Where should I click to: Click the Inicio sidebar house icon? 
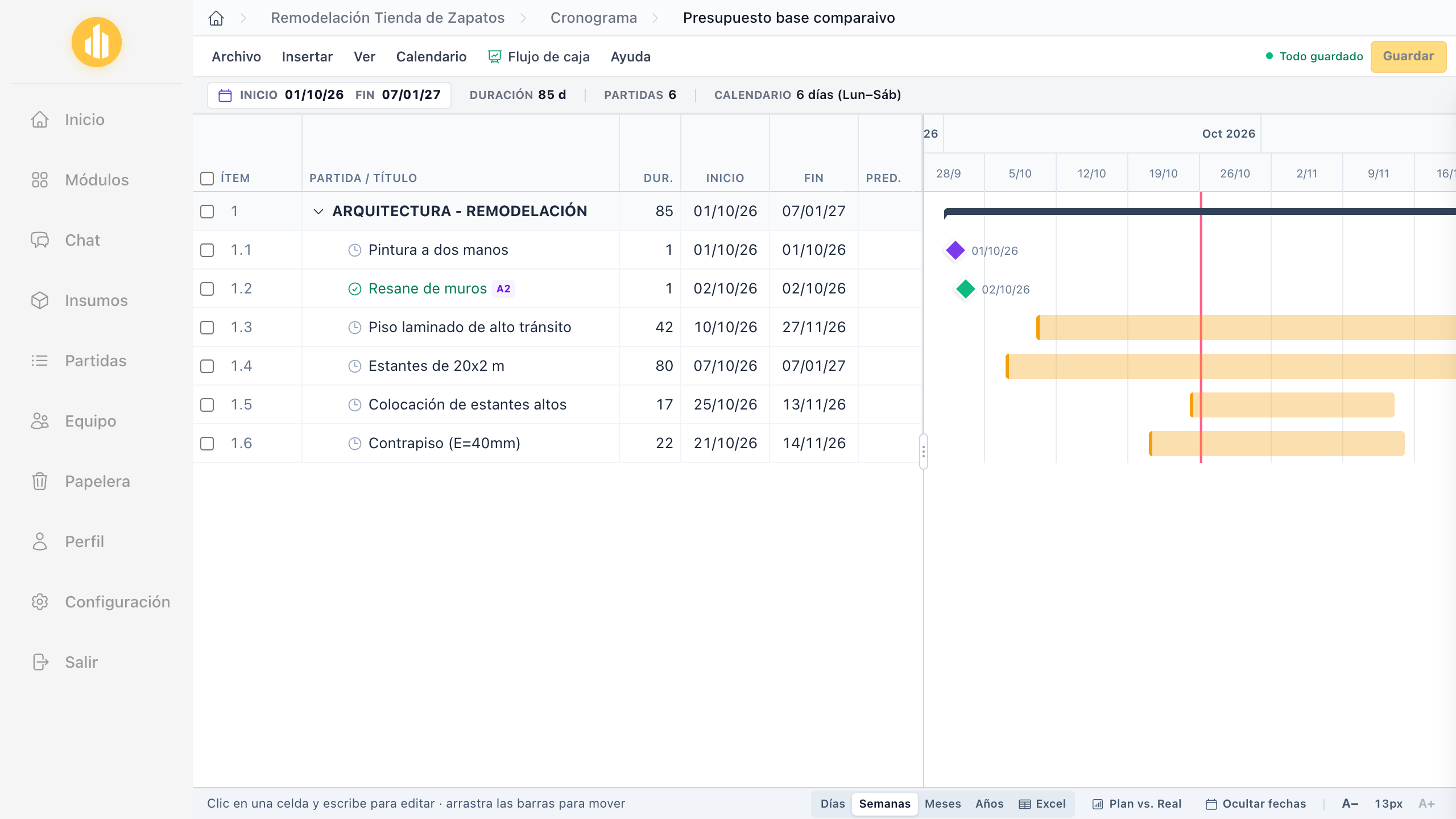(x=40, y=119)
